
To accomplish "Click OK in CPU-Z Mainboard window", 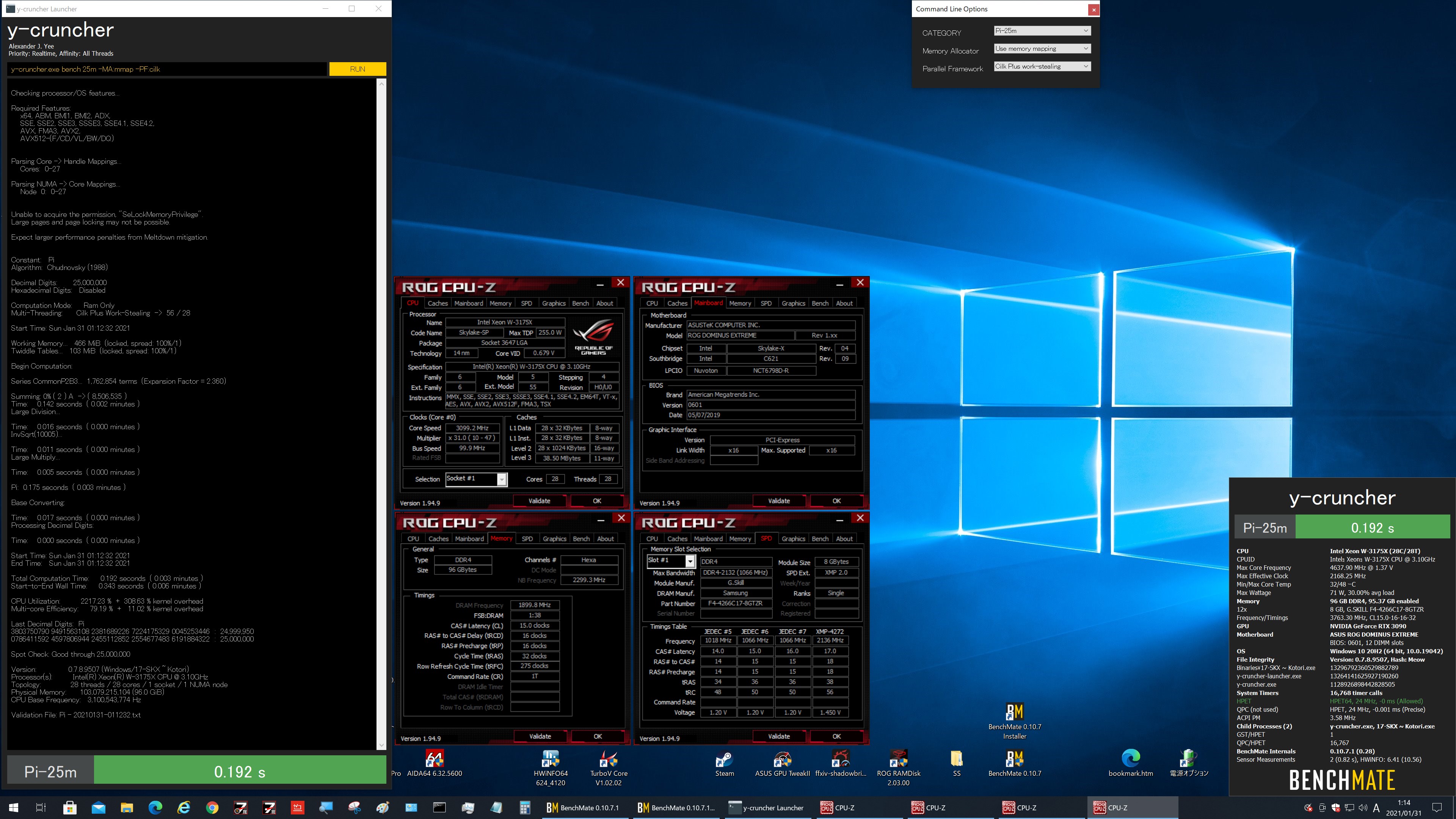I will coord(836,501).
